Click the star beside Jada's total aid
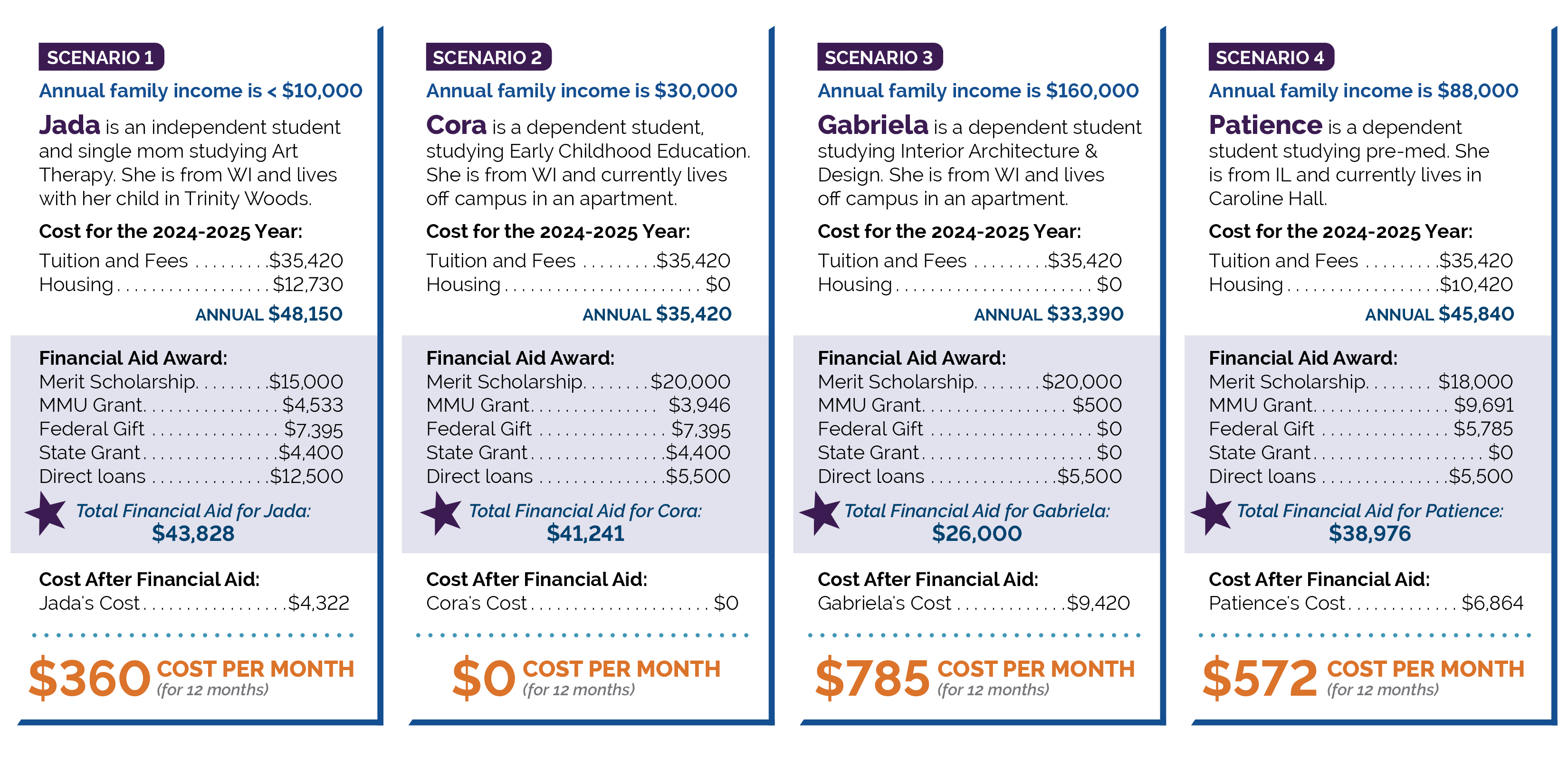The height and width of the screenshot is (766, 1568). pos(46,513)
